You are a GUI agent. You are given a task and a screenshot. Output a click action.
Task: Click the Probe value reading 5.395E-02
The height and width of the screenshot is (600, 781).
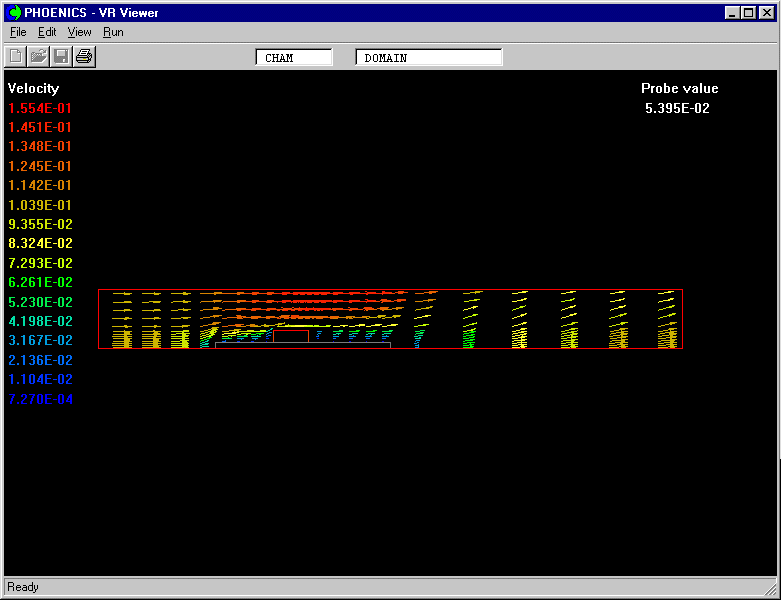coord(678,108)
